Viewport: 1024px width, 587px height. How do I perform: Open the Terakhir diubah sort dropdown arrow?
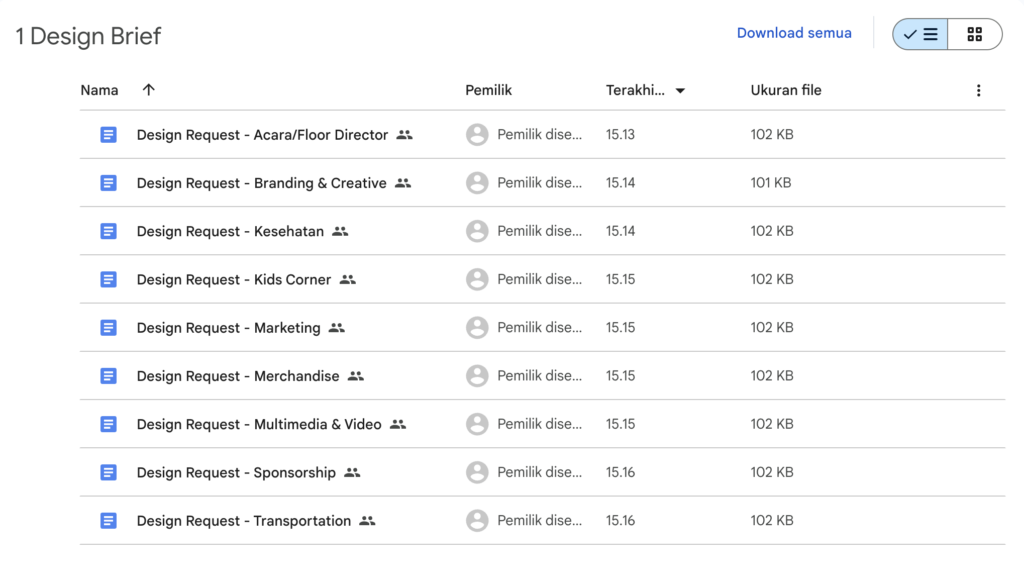click(x=680, y=91)
